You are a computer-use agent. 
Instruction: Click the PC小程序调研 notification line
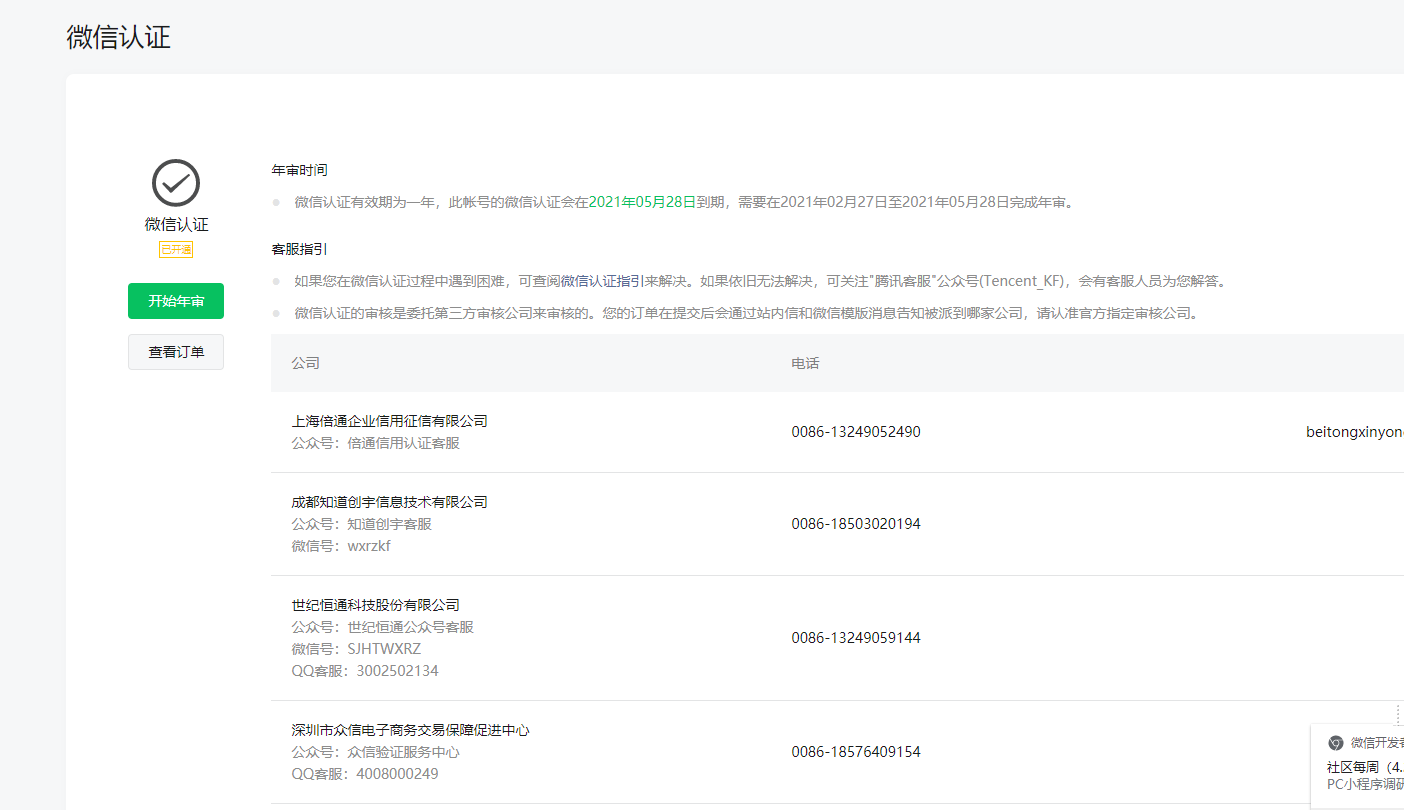[x=1365, y=784]
